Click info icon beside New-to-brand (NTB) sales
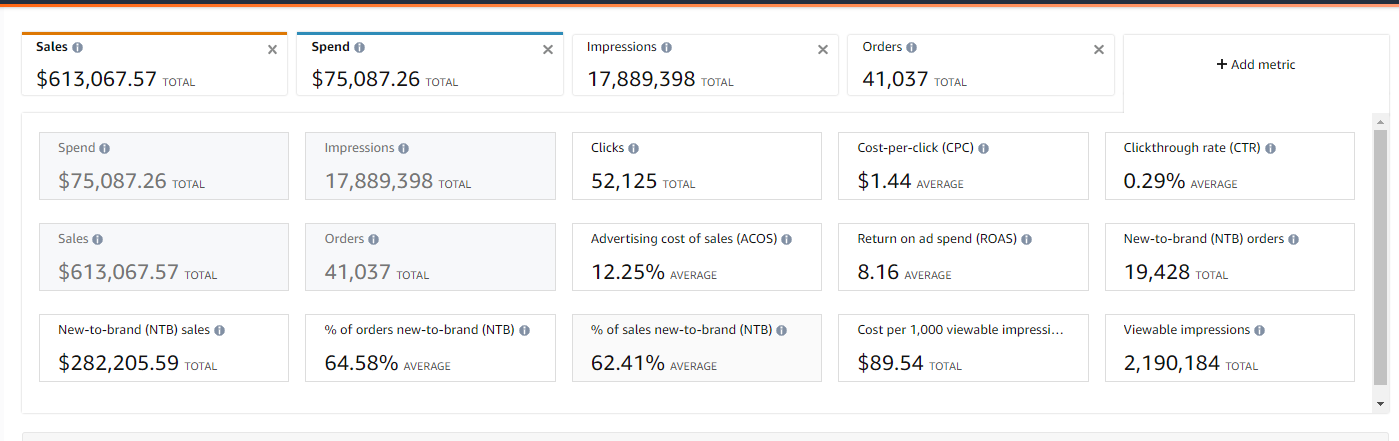Viewport: 1399px width, 441px height. [x=219, y=330]
